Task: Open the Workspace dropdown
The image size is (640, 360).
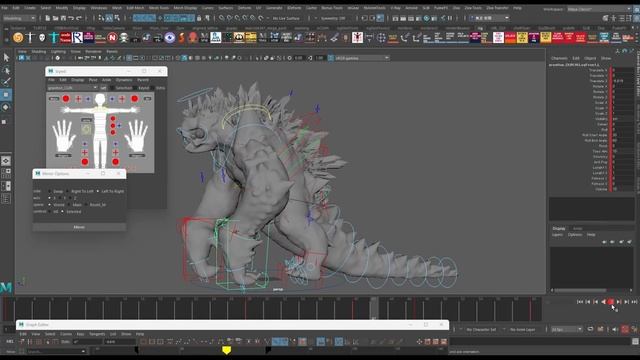Action: coord(599,9)
